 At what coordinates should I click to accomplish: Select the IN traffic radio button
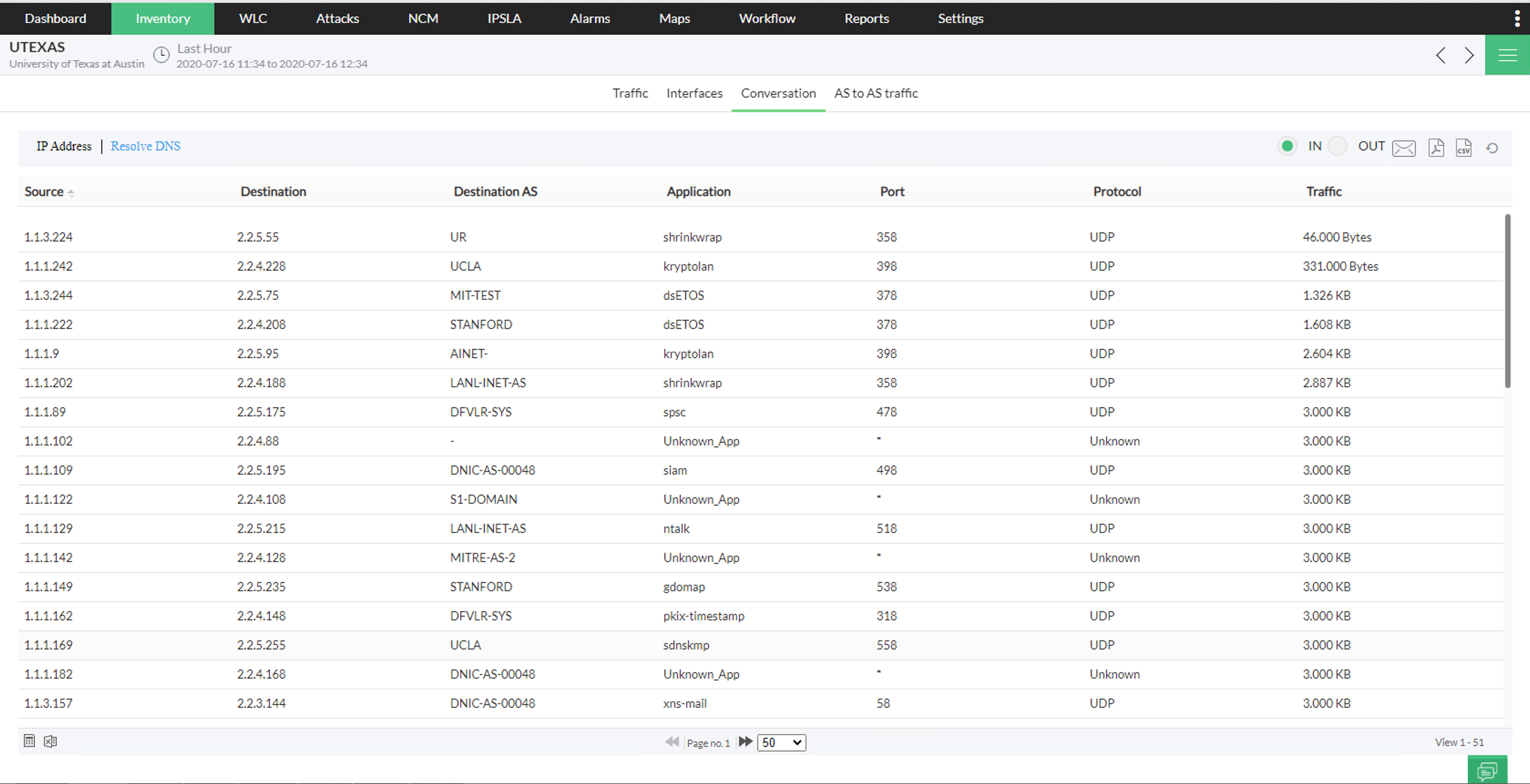[1287, 146]
